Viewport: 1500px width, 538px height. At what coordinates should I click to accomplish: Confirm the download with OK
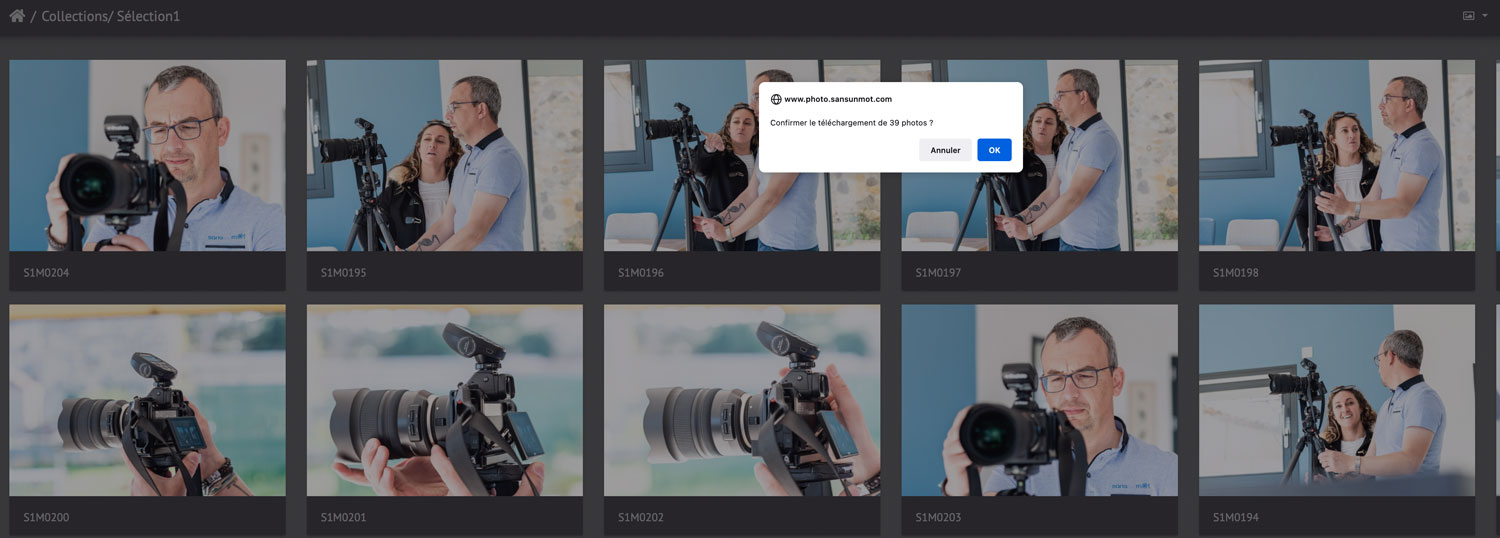tap(994, 150)
